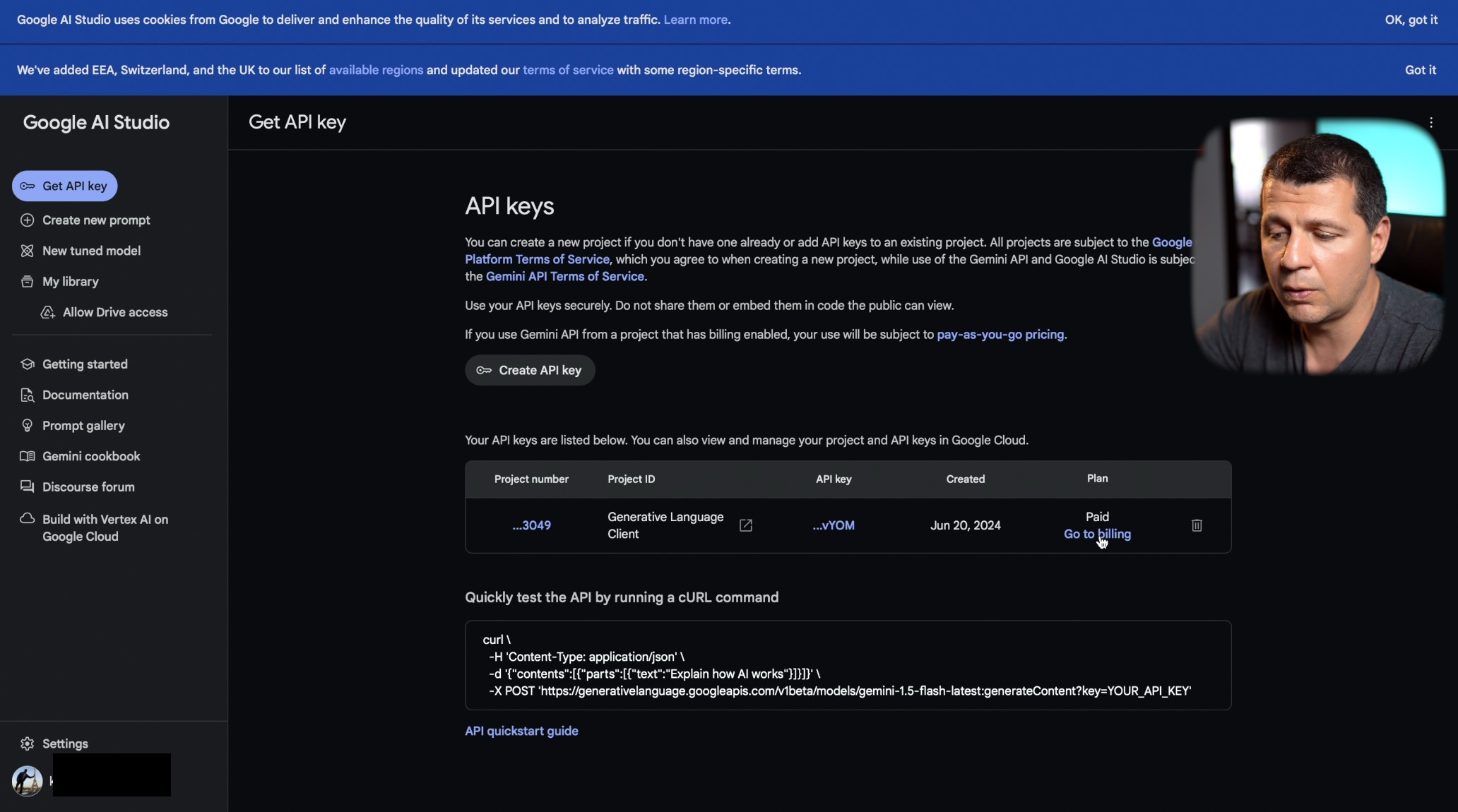Image resolution: width=1458 pixels, height=812 pixels.
Task: Select Allow Drive access
Action: click(115, 312)
